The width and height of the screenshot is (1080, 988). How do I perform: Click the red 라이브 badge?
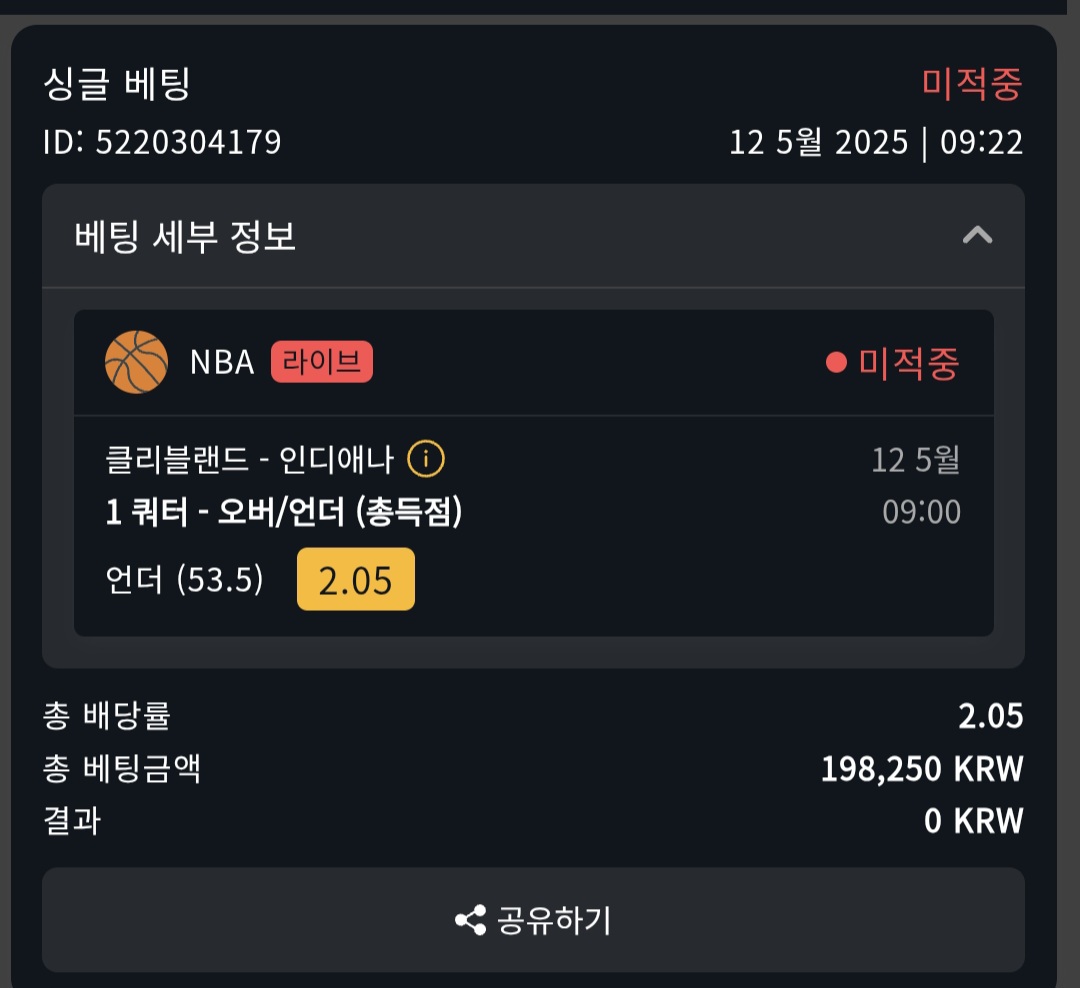(x=321, y=362)
